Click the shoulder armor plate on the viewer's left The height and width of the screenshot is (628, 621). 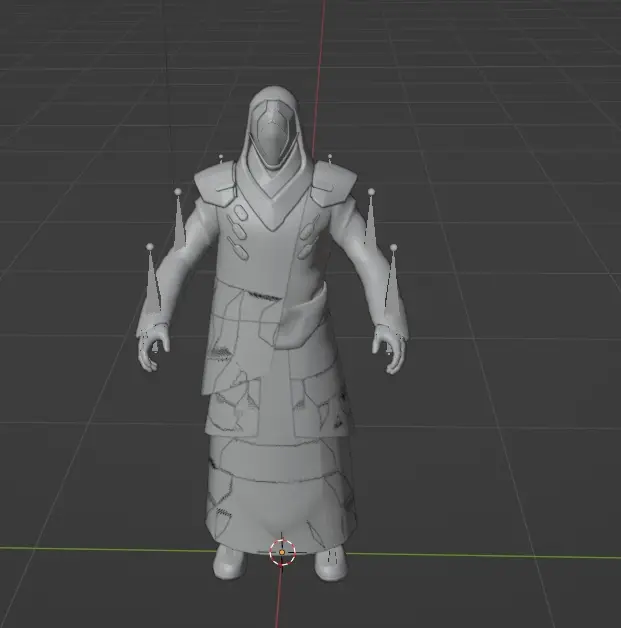pos(215,183)
